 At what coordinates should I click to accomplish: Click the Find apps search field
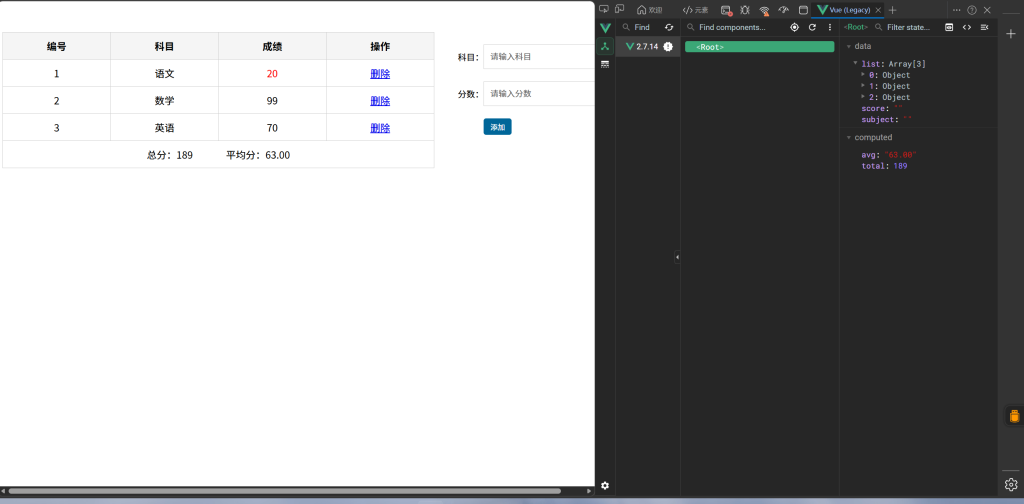[641, 27]
